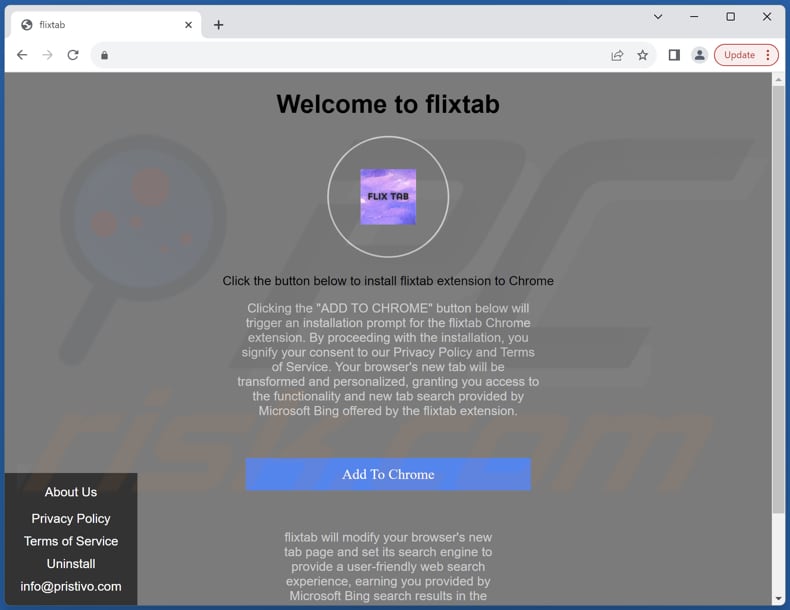Click the 'Welcome to flixtab' heading
The width and height of the screenshot is (790, 610).
pyautogui.click(x=388, y=104)
